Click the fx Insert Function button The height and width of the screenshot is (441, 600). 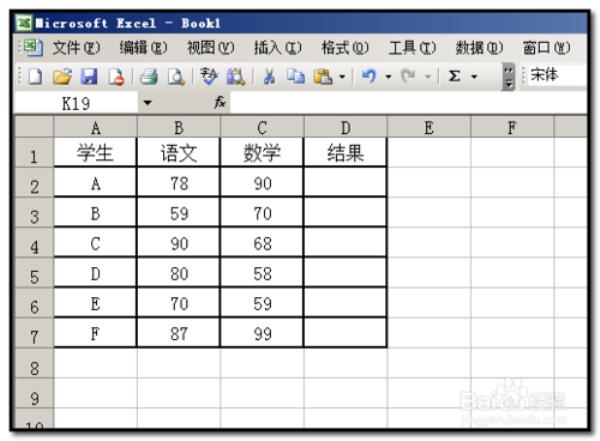click(220, 102)
